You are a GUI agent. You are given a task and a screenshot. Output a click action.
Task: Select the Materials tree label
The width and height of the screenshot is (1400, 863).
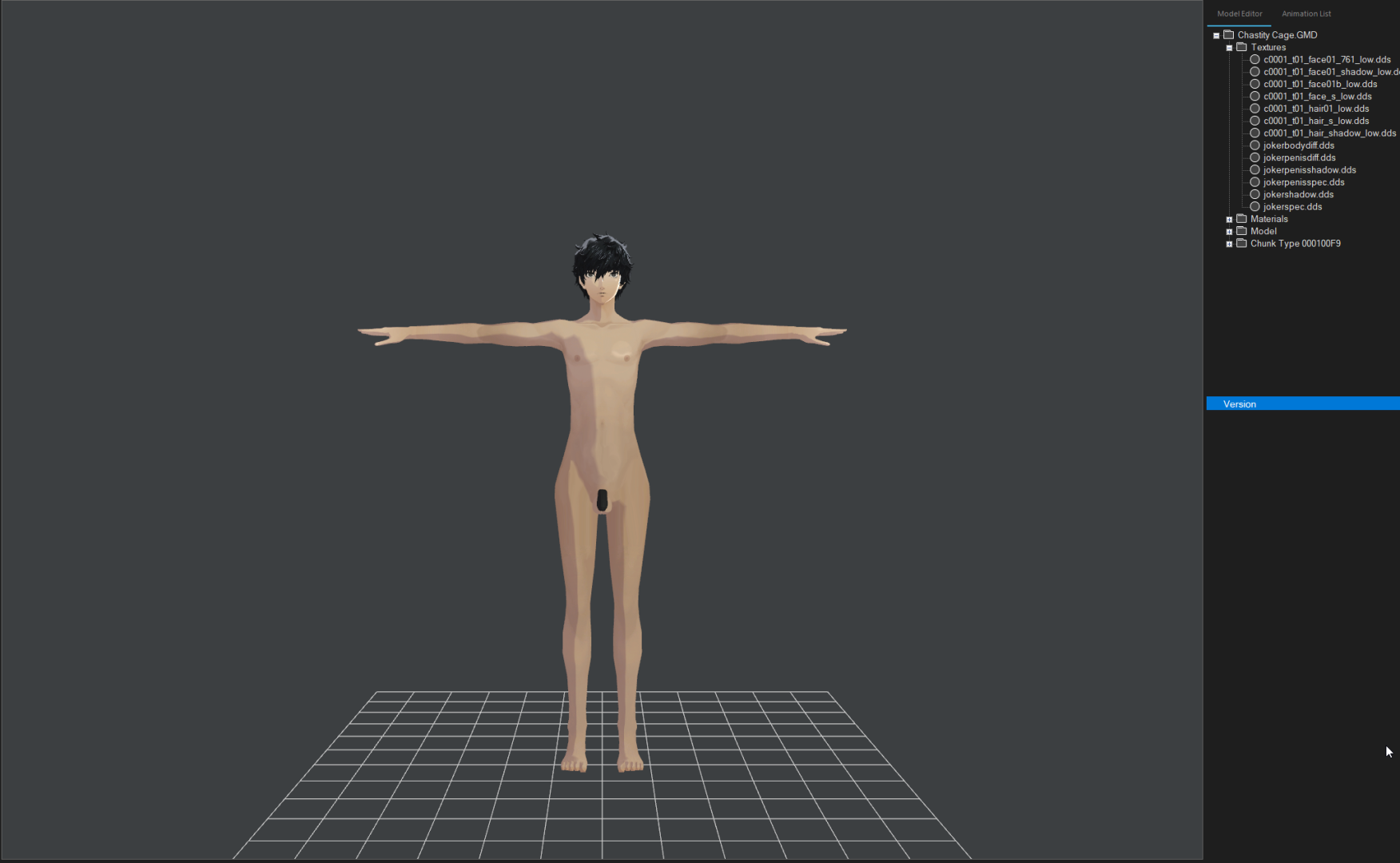tap(1269, 220)
